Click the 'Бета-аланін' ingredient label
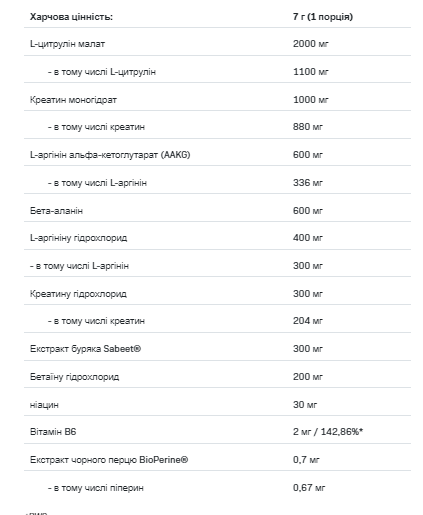The image size is (423, 515). (x=56, y=211)
